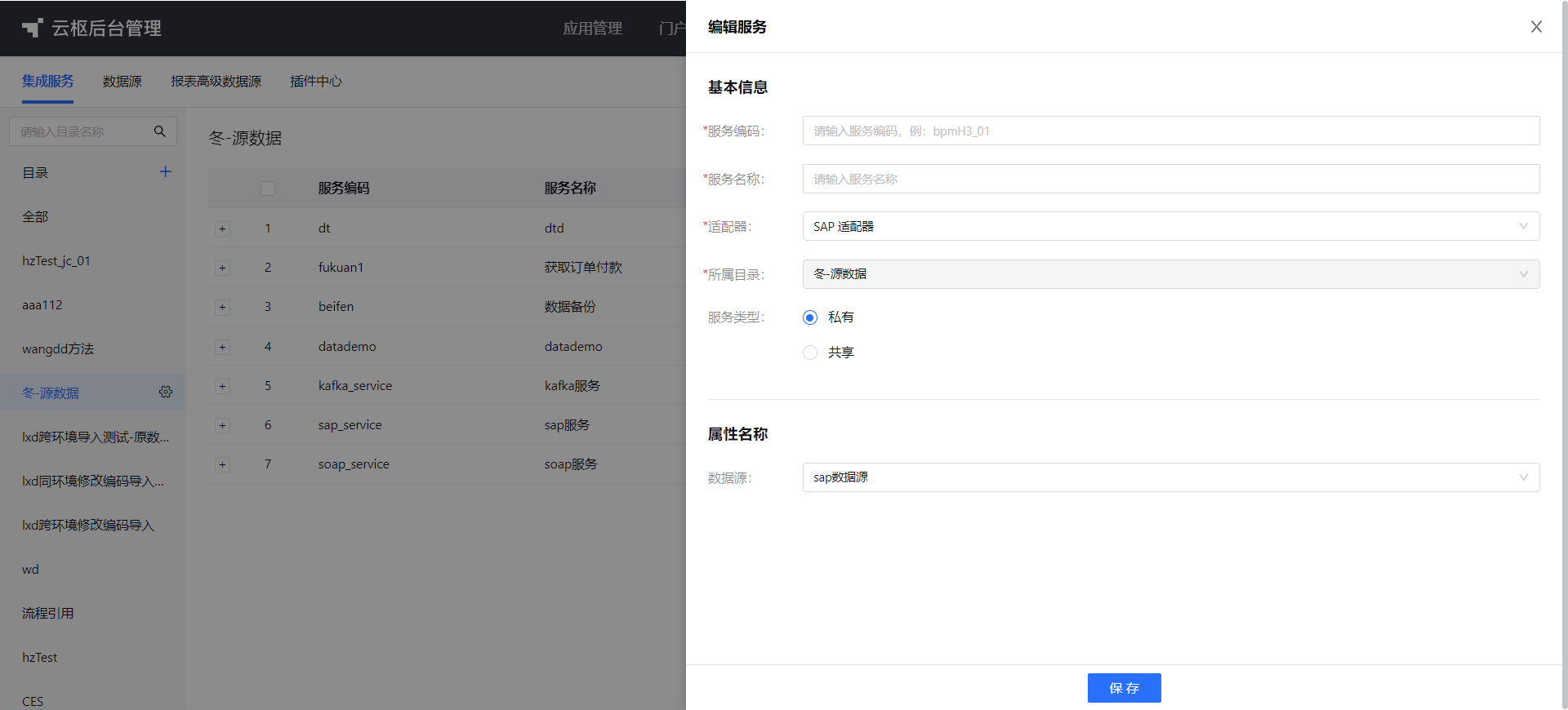Click the panel's vertical scrollbar
1568x710 pixels.
coord(1565,355)
